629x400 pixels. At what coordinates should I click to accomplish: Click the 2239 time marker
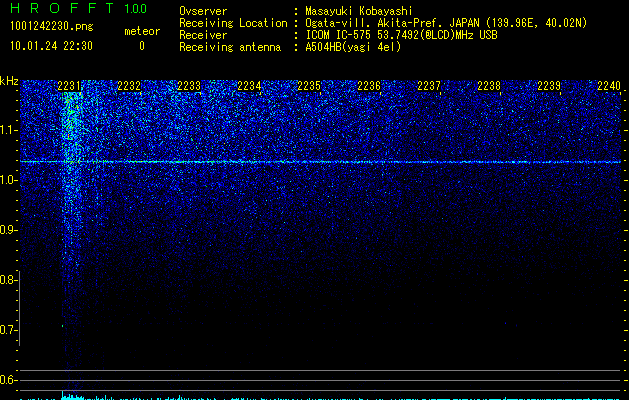coord(549,86)
